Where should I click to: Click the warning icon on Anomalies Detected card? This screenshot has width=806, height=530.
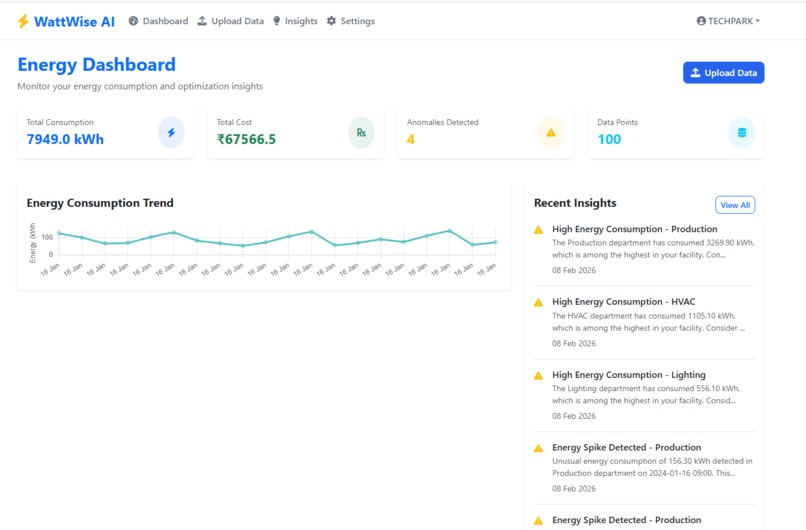[551, 133]
